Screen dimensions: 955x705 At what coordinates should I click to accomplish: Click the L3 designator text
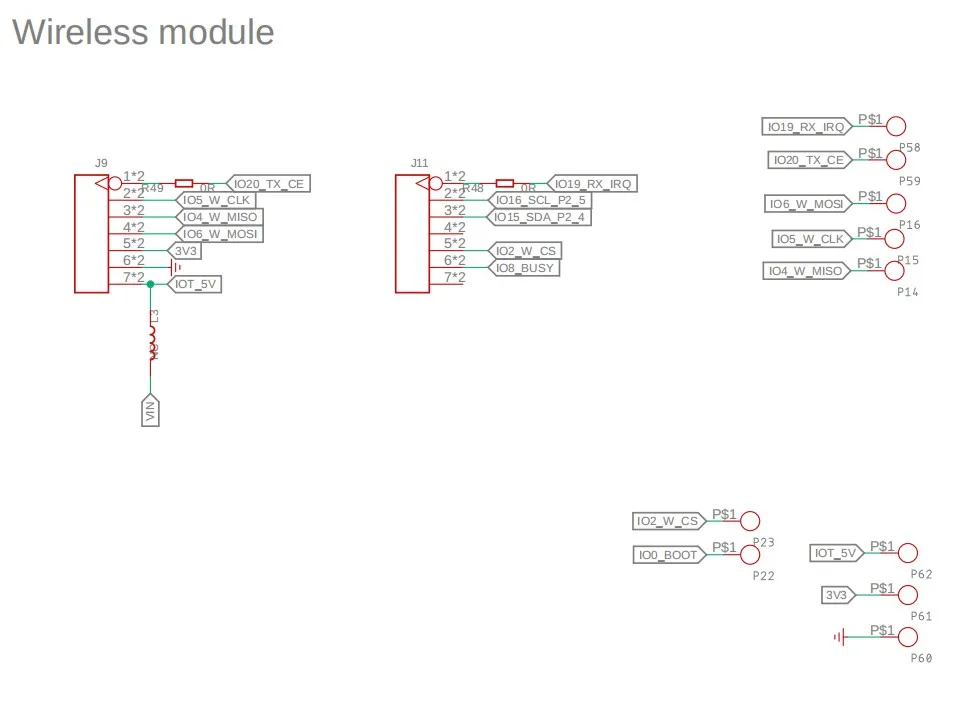[155, 317]
